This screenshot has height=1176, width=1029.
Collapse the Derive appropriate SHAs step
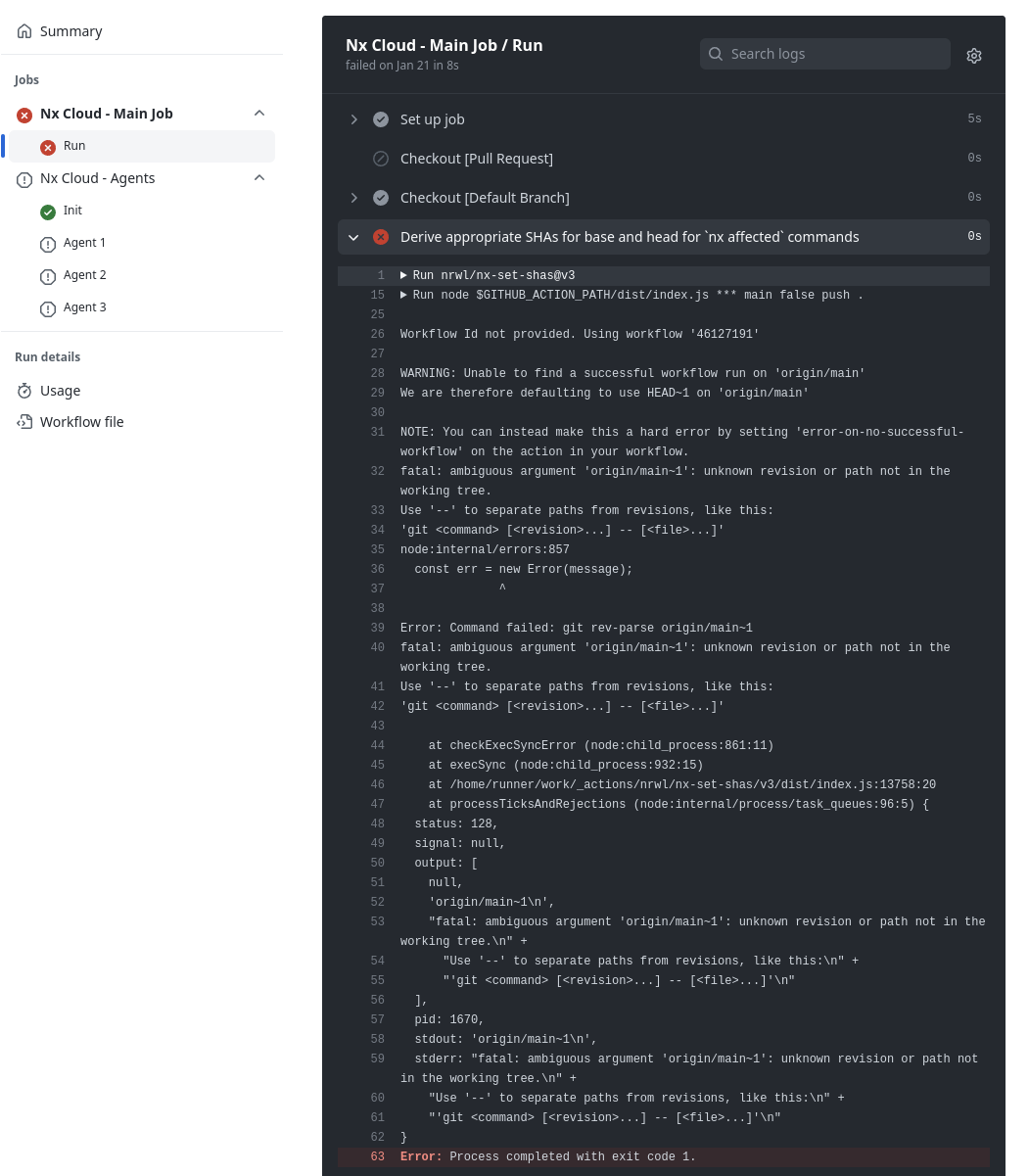tap(353, 237)
